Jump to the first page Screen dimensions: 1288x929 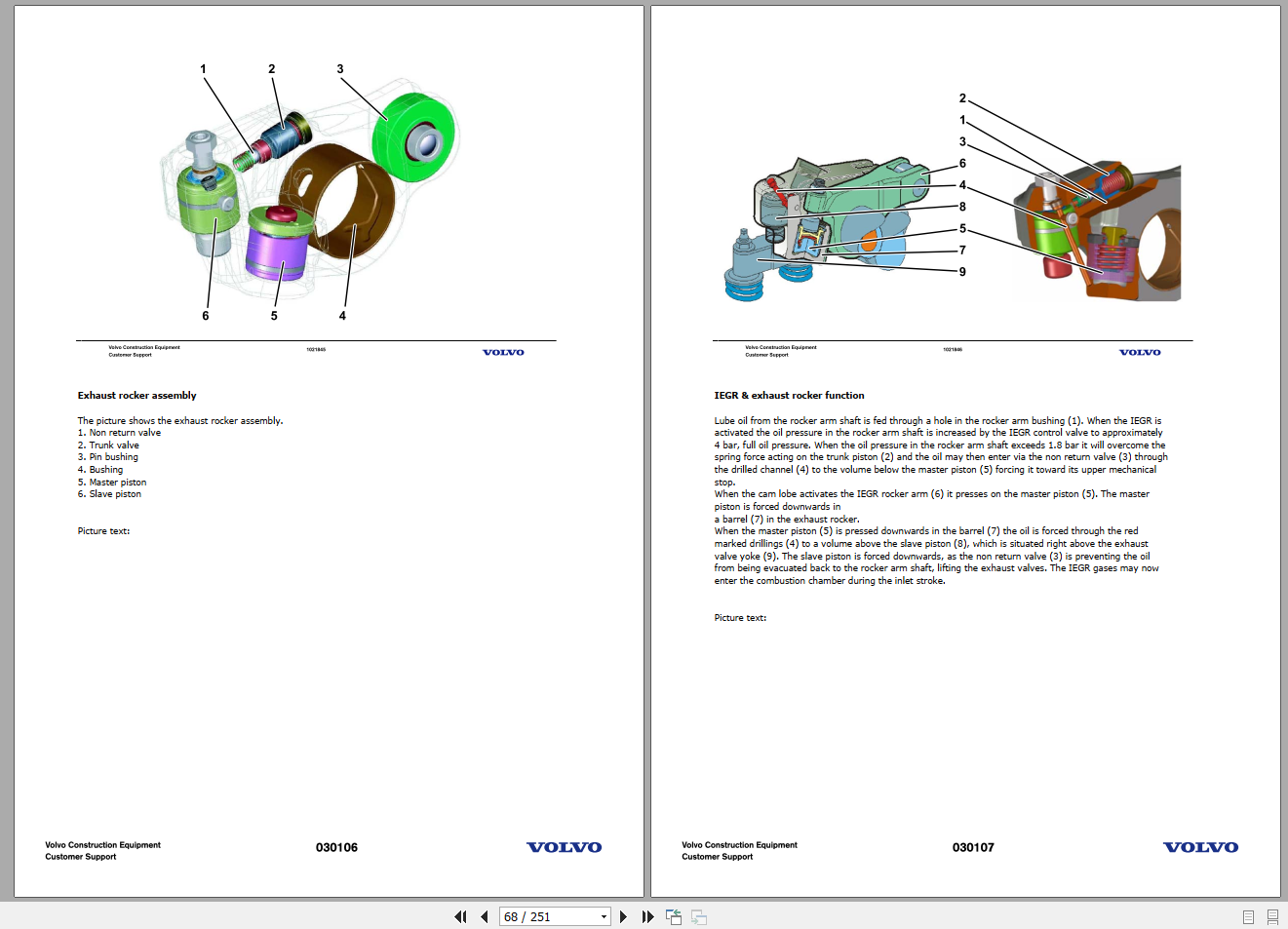click(460, 916)
